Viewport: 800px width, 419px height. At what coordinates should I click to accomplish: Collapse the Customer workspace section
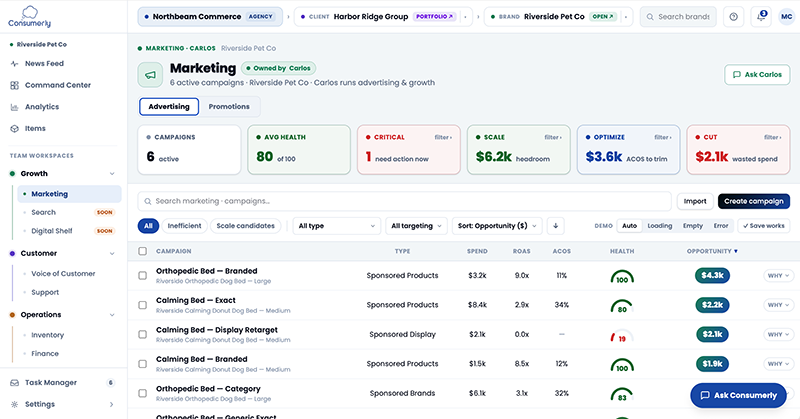pyautogui.click(x=112, y=253)
